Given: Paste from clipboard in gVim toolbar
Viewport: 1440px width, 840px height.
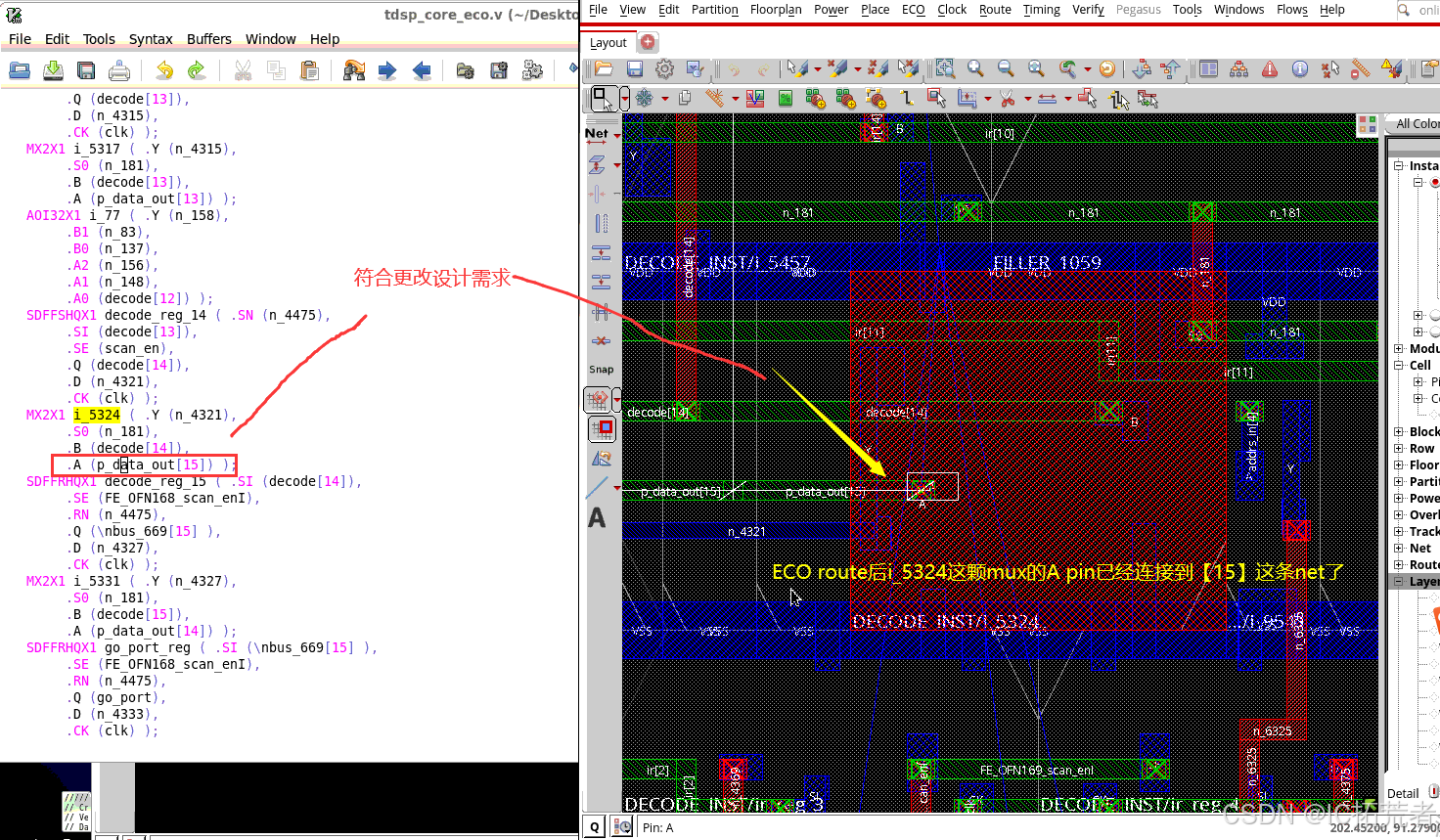Looking at the screenshot, I should (309, 70).
